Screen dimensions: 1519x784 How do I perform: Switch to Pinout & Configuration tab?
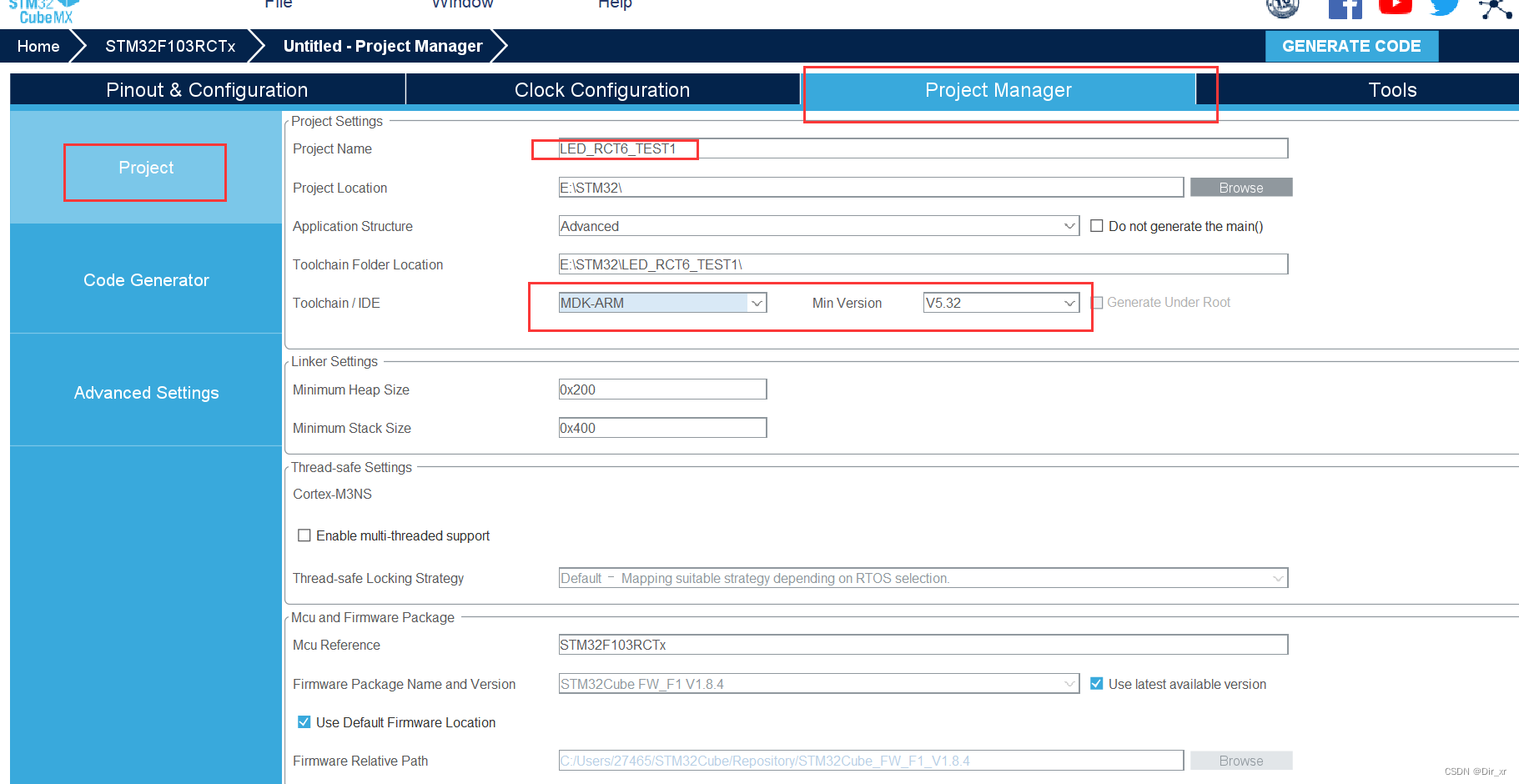click(x=207, y=90)
